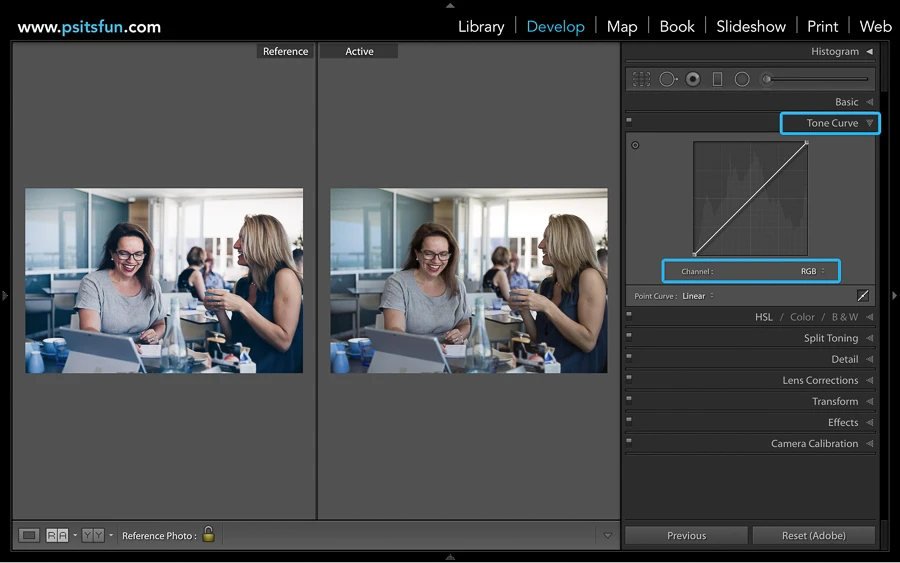
Task: Click the Reset (Adobe) button
Action: point(813,535)
